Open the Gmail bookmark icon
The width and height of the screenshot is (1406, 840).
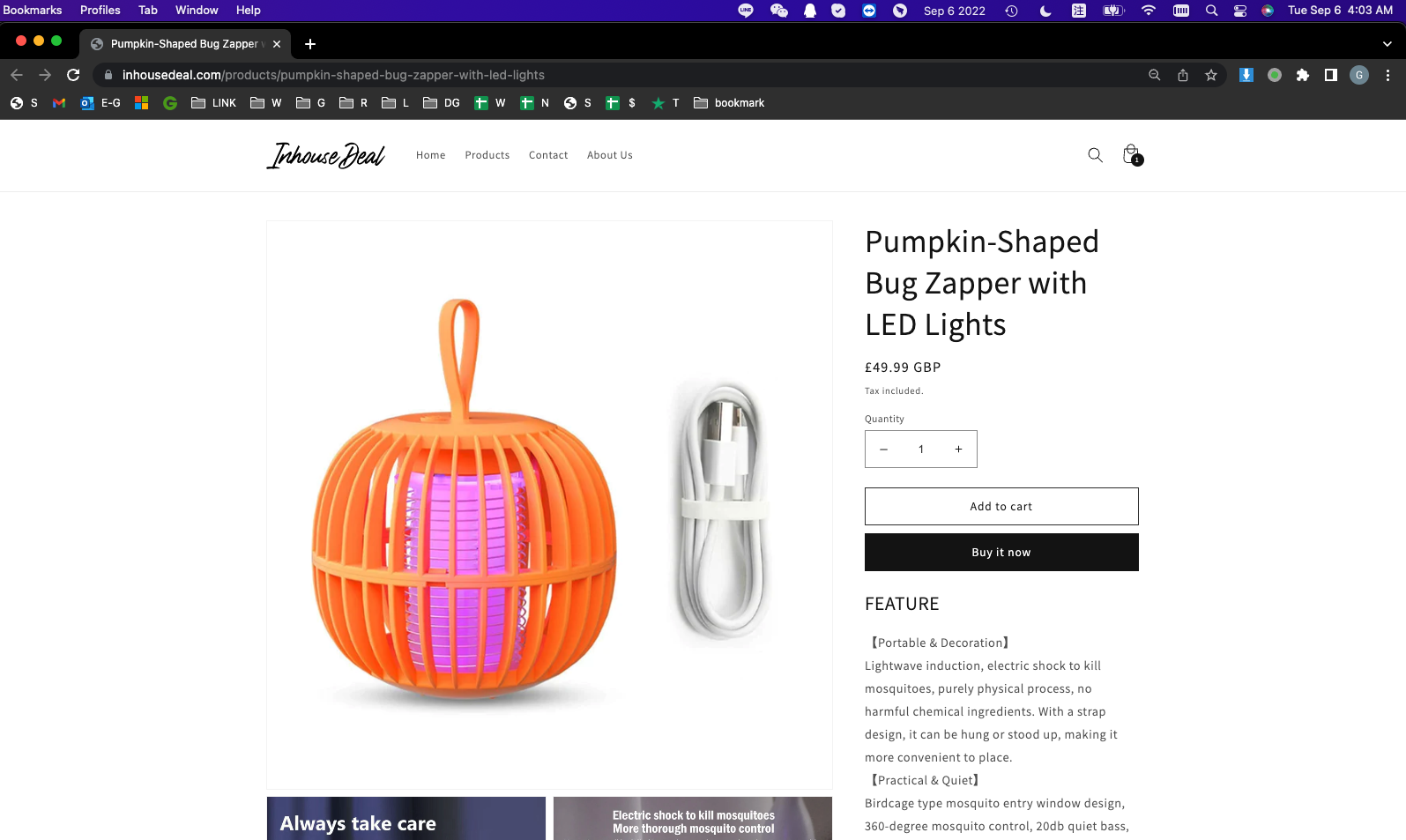tap(59, 103)
